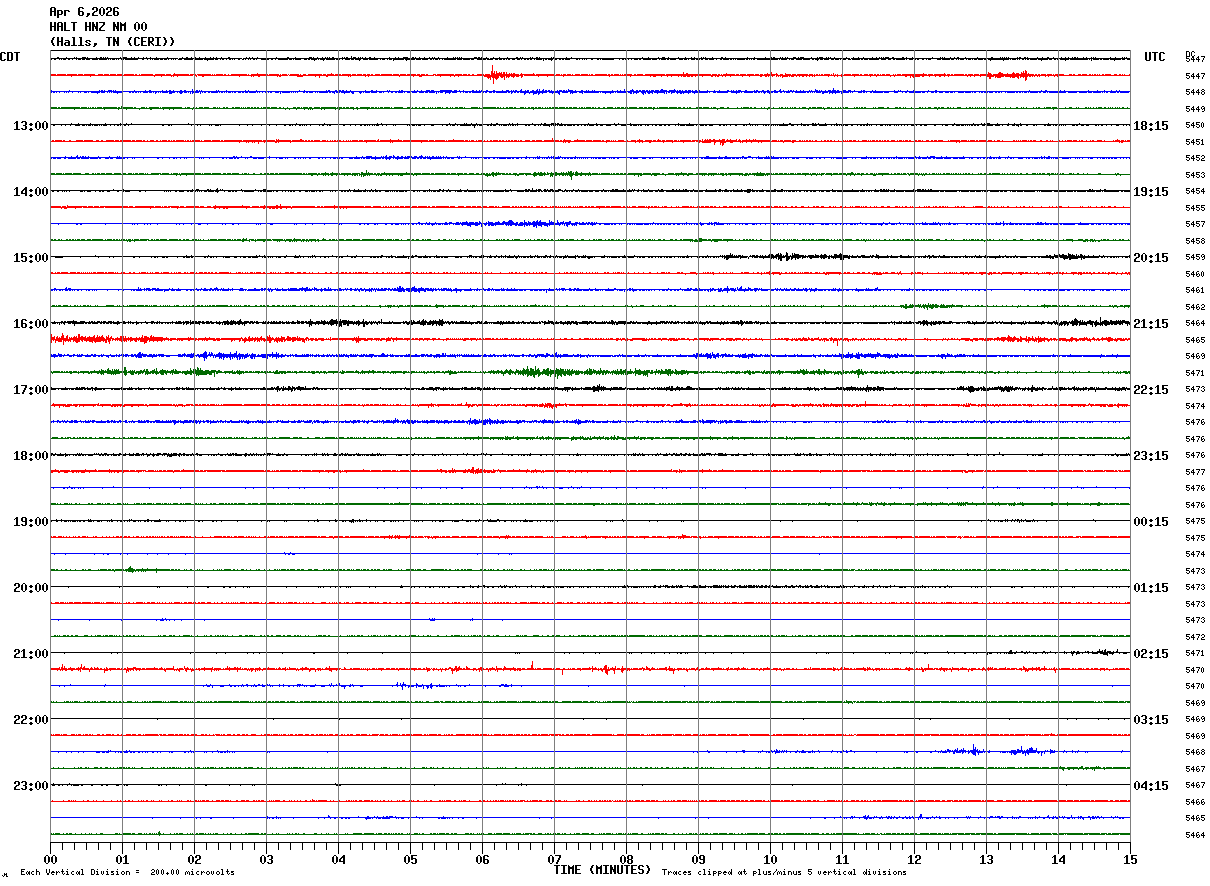Click the 02:15 UTC time label

1151,654
